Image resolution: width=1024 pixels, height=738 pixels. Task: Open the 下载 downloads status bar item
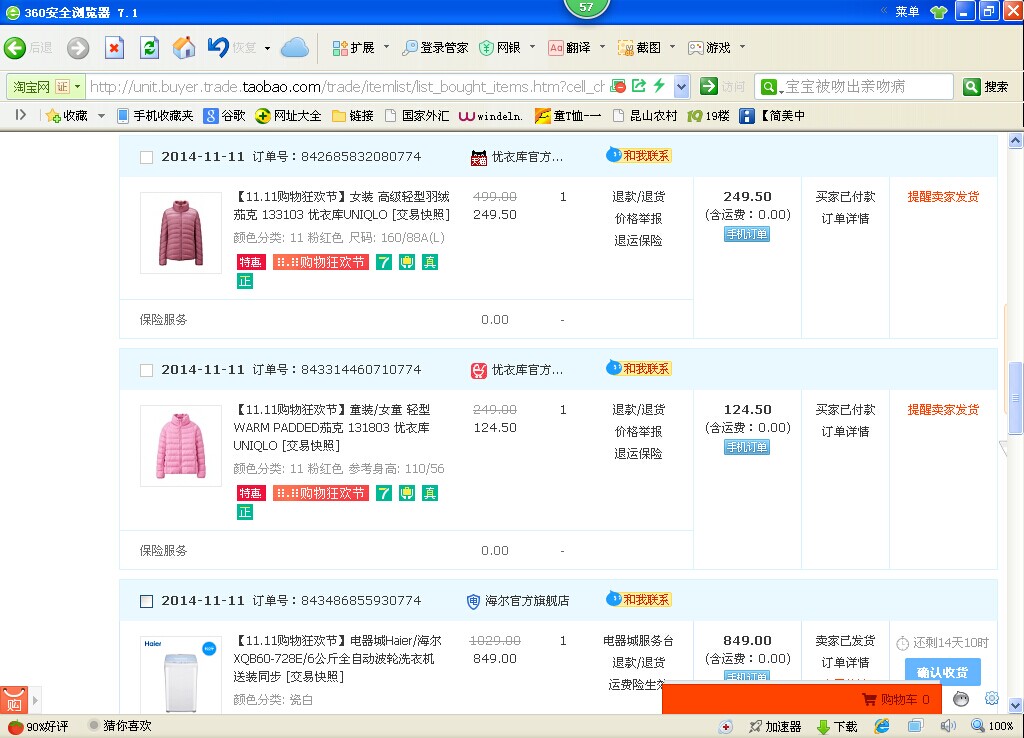(x=837, y=726)
